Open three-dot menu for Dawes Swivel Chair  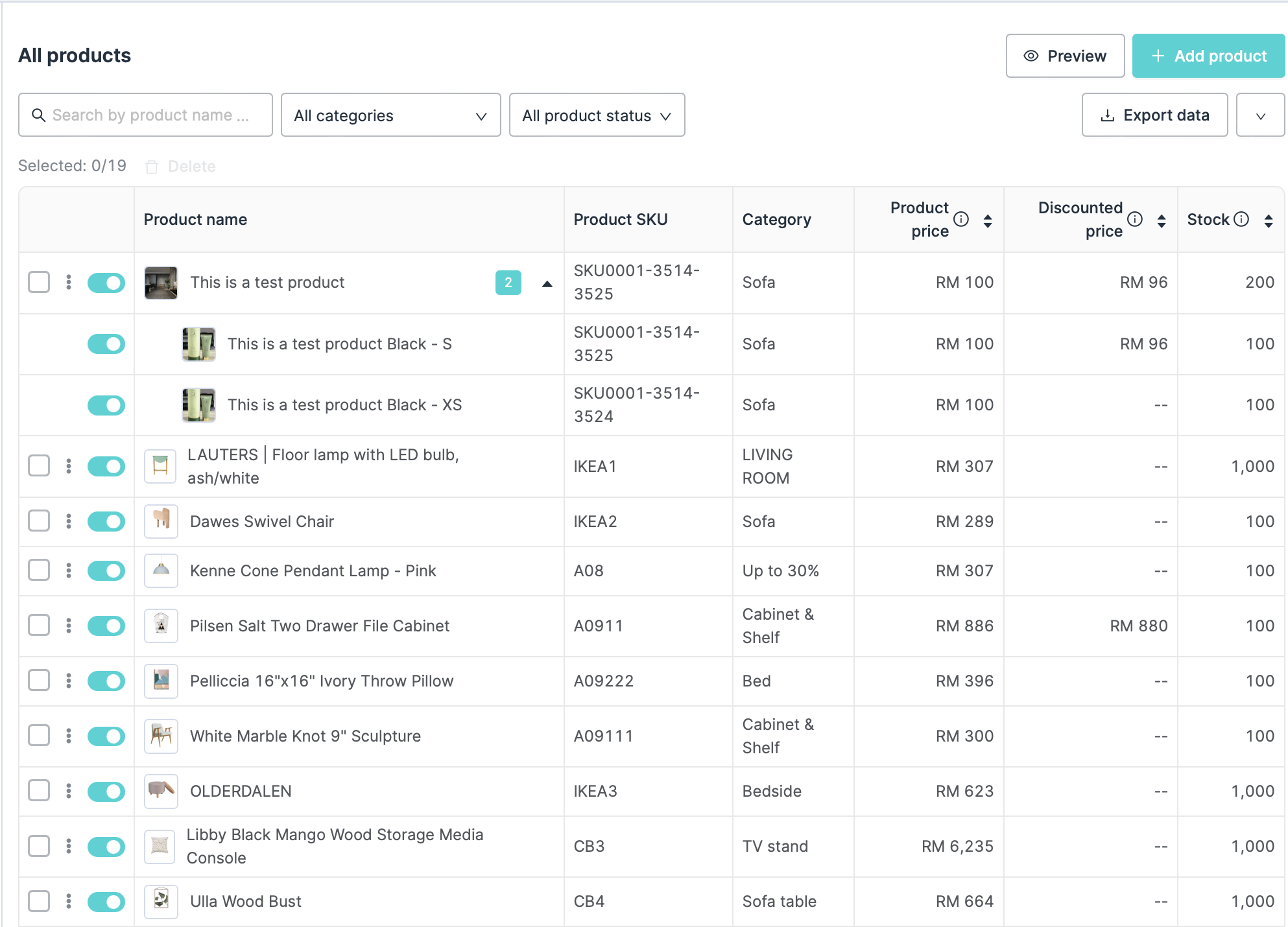tap(69, 521)
